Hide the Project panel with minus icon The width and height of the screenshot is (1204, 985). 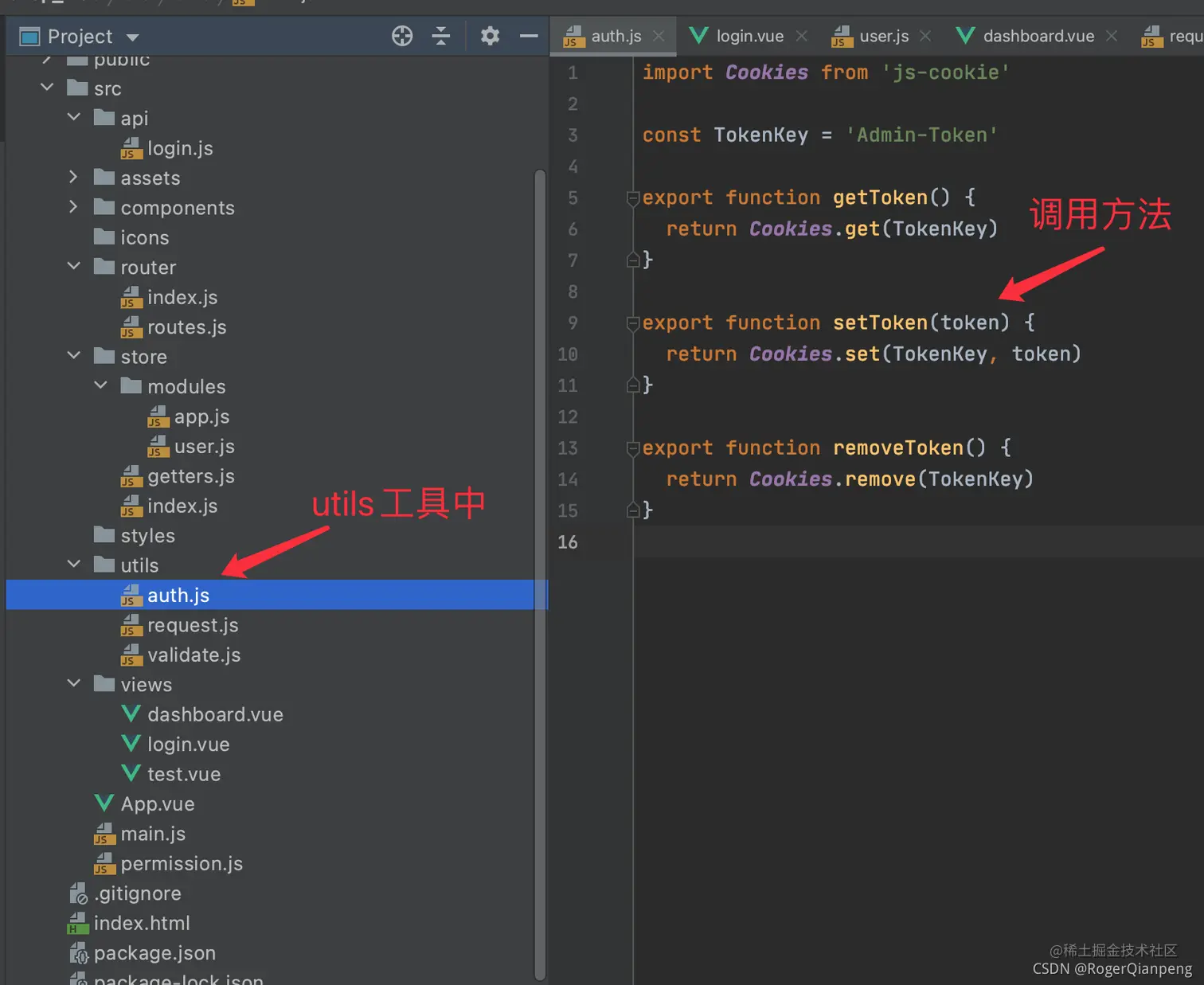point(529,36)
